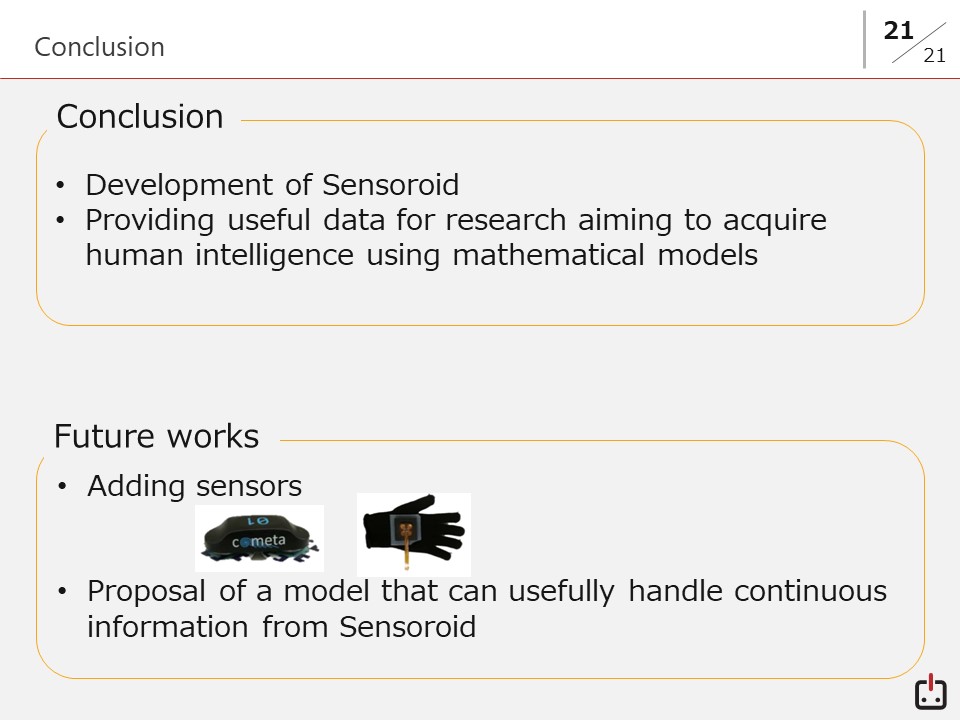Image resolution: width=960 pixels, height=720 pixels.
Task: Click the bold current slide number 21
Action: coord(899,31)
